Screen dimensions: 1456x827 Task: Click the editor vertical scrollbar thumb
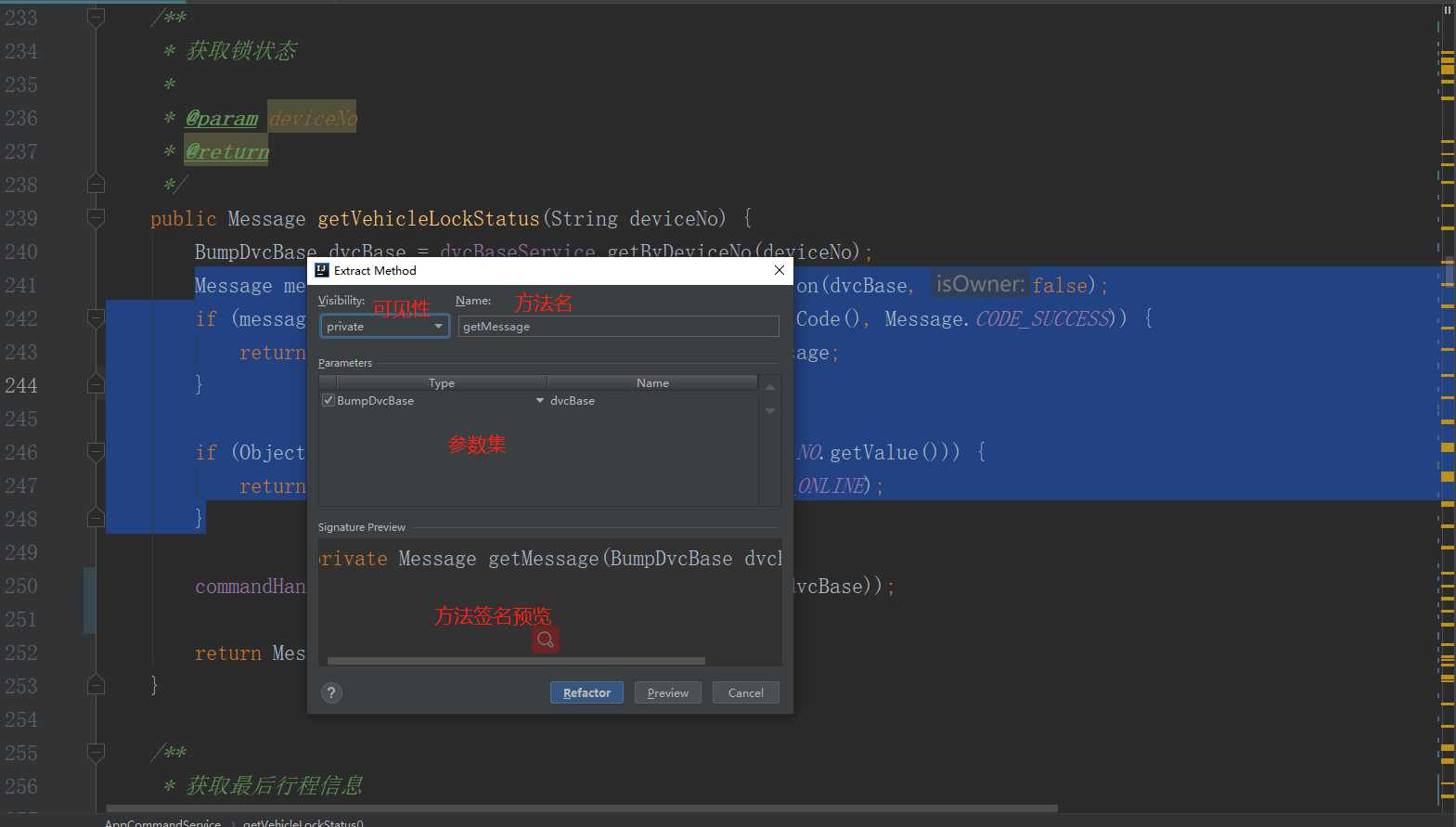pos(1448,271)
